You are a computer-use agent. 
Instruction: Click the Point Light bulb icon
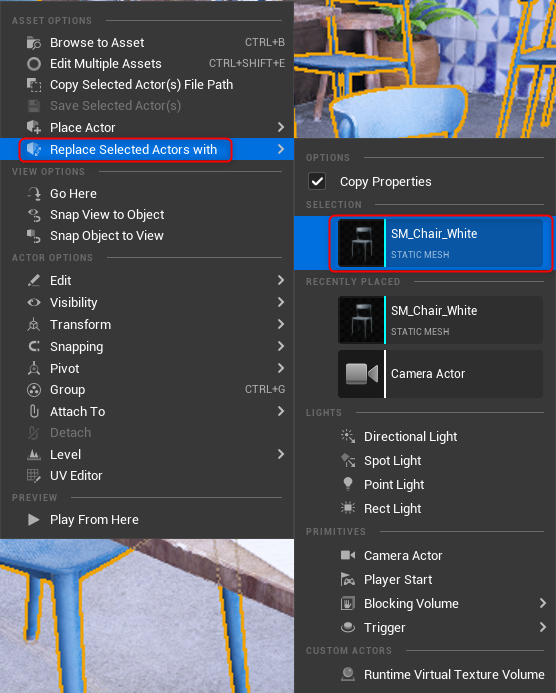(348, 484)
